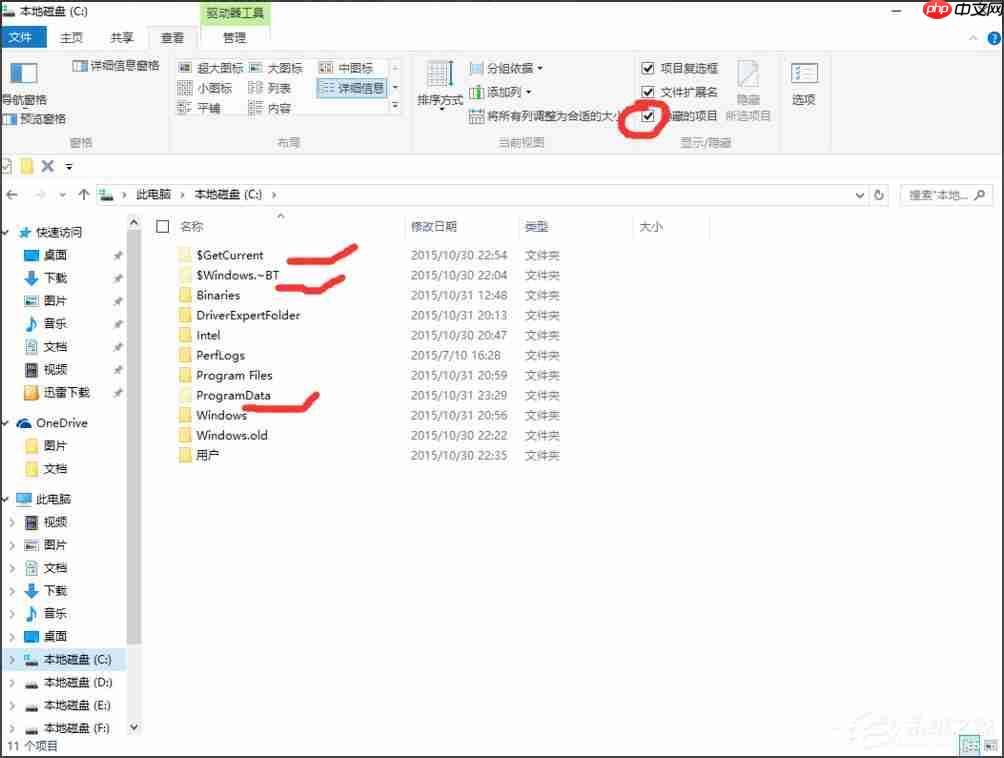Toggle the 文件扩展名 checkbox

pyautogui.click(x=649, y=91)
